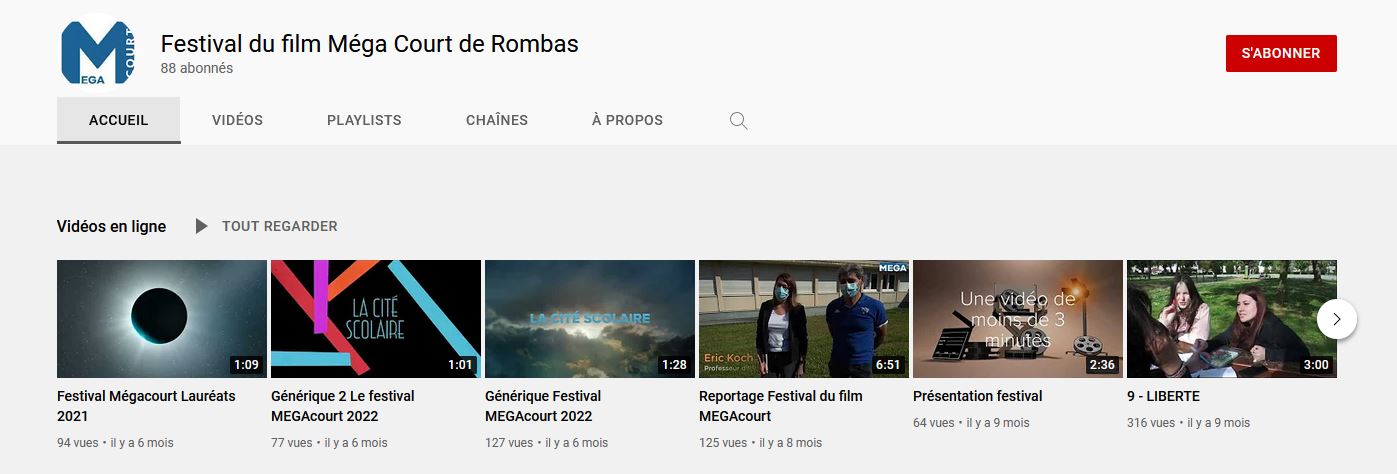Play the Générique 2 colorful ribbons thumbnail
The width and height of the screenshot is (1397, 474).
click(375, 318)
